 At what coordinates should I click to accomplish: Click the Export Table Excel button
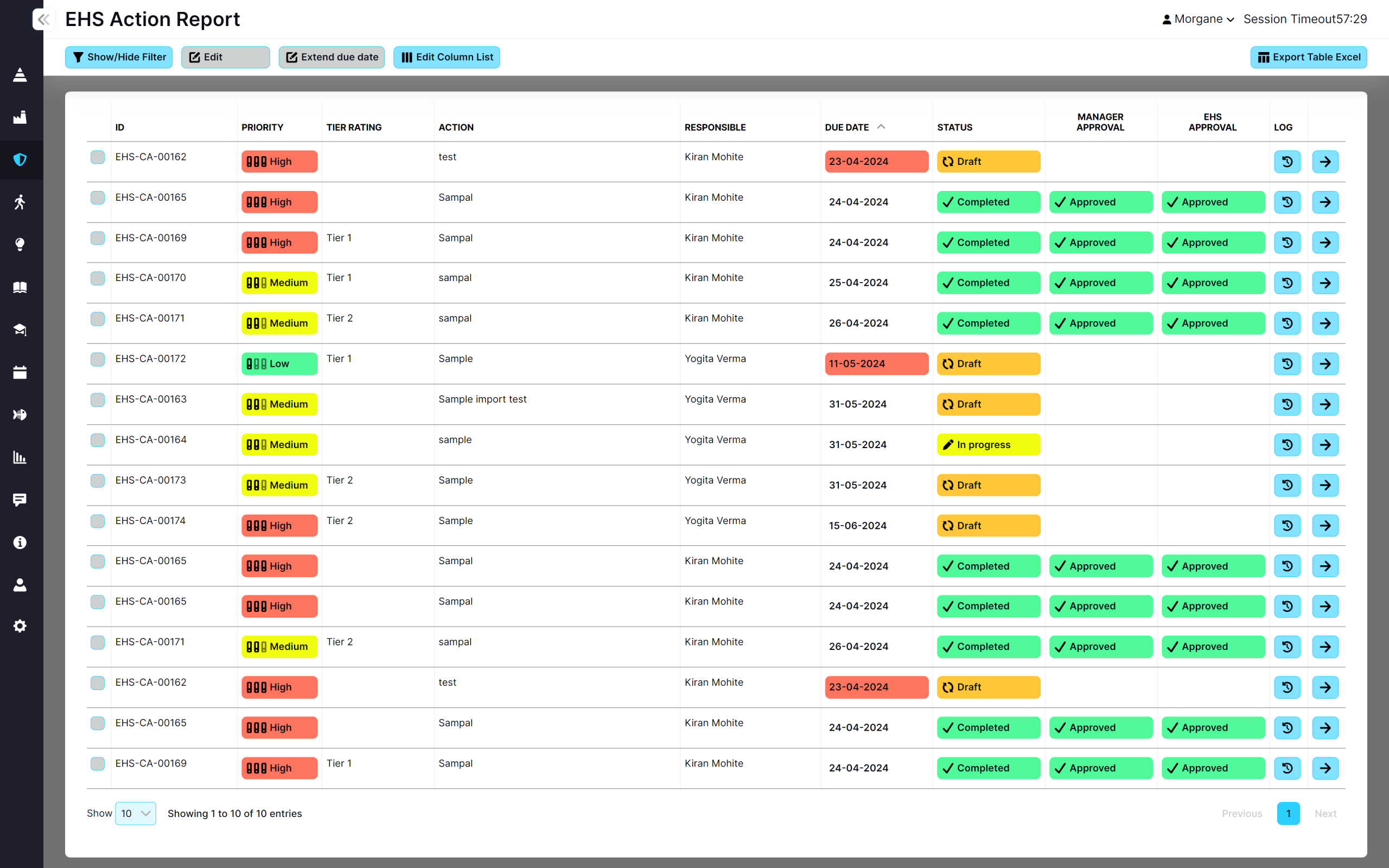point(1309,57)
